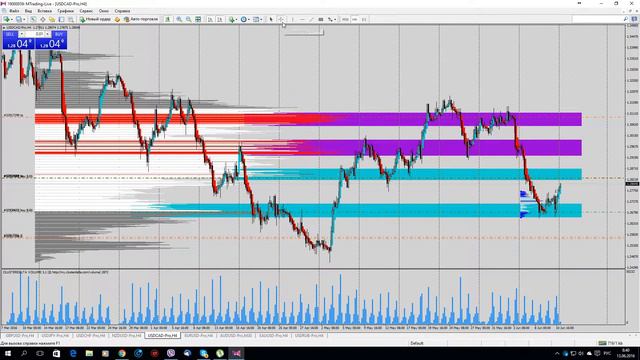Open the chat icon at toolbar right
The image size is (640, 360).
click(634, 19)
